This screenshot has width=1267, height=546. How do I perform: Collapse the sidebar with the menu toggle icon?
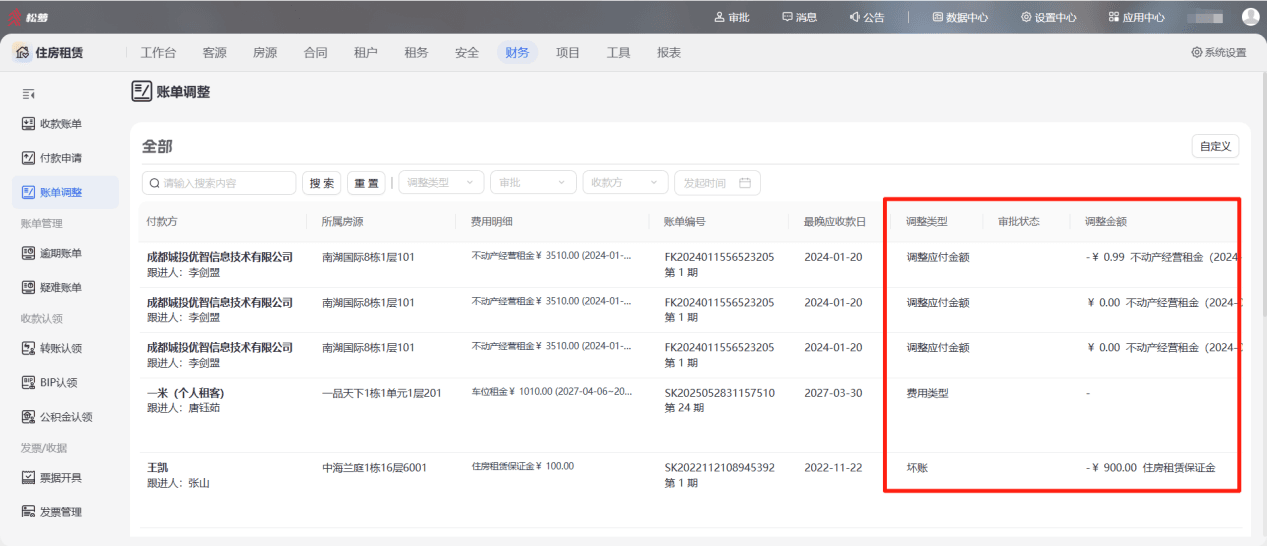pyautogui.click(x=29, y=94)
